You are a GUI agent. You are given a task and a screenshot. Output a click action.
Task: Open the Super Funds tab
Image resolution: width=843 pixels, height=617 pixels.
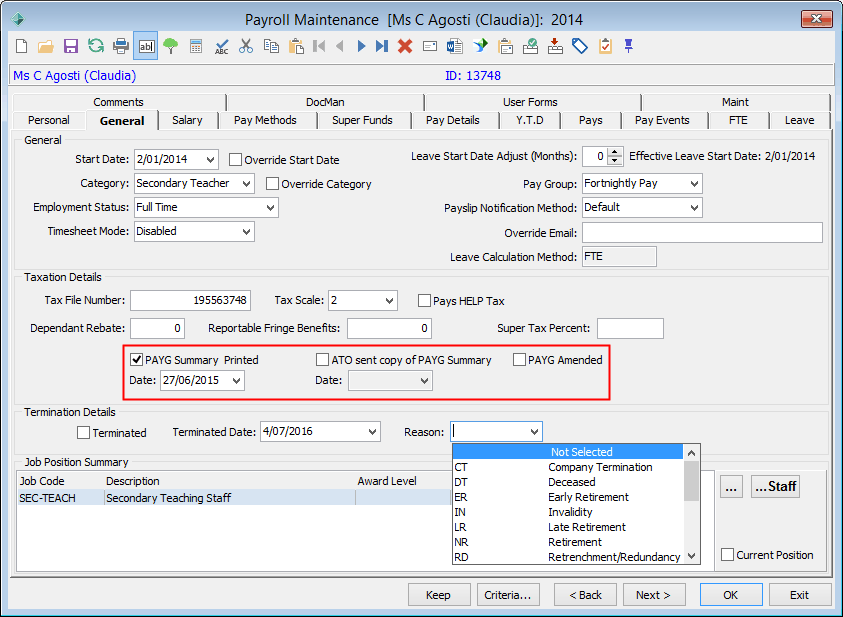pyautogui.click(x=362, y=120)
